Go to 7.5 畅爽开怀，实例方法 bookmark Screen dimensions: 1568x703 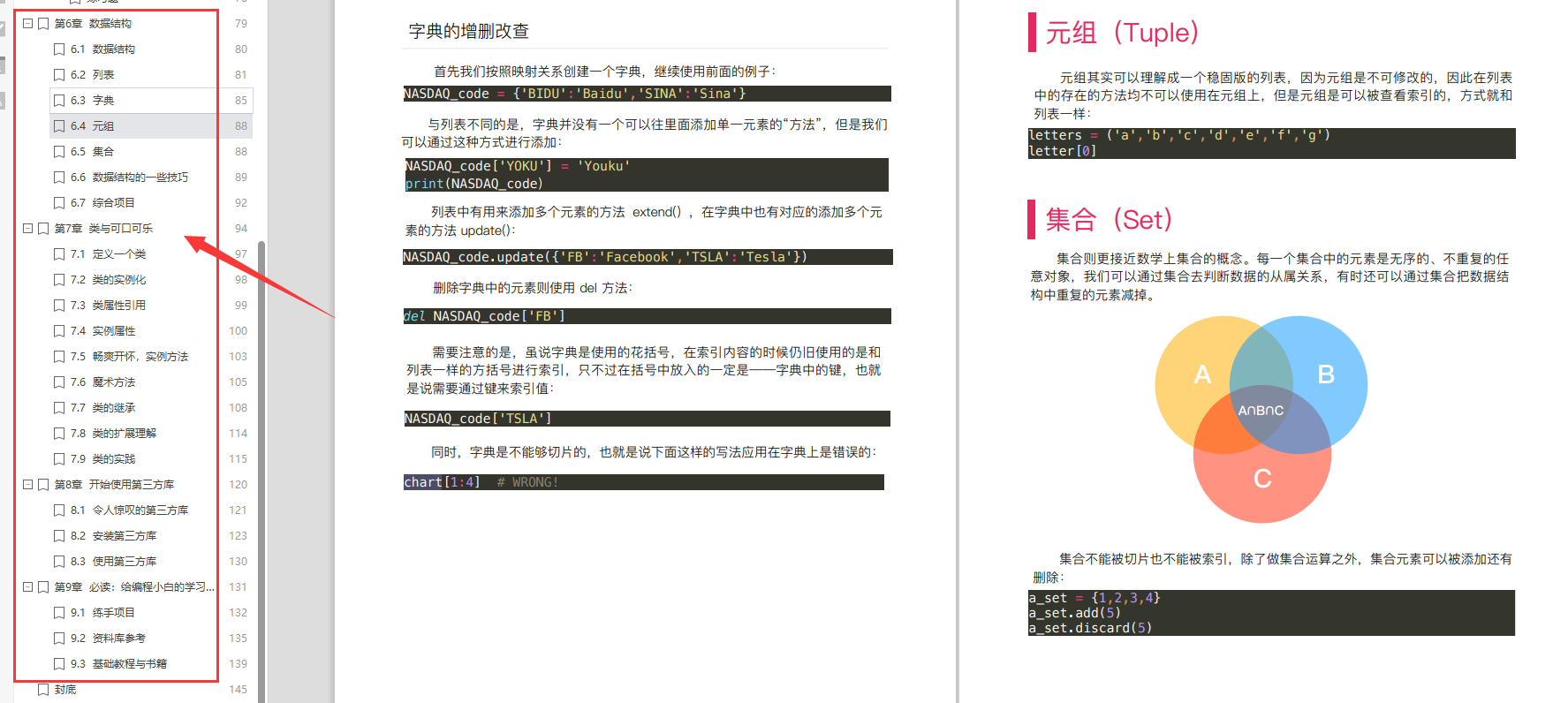(x=129, y=357)
